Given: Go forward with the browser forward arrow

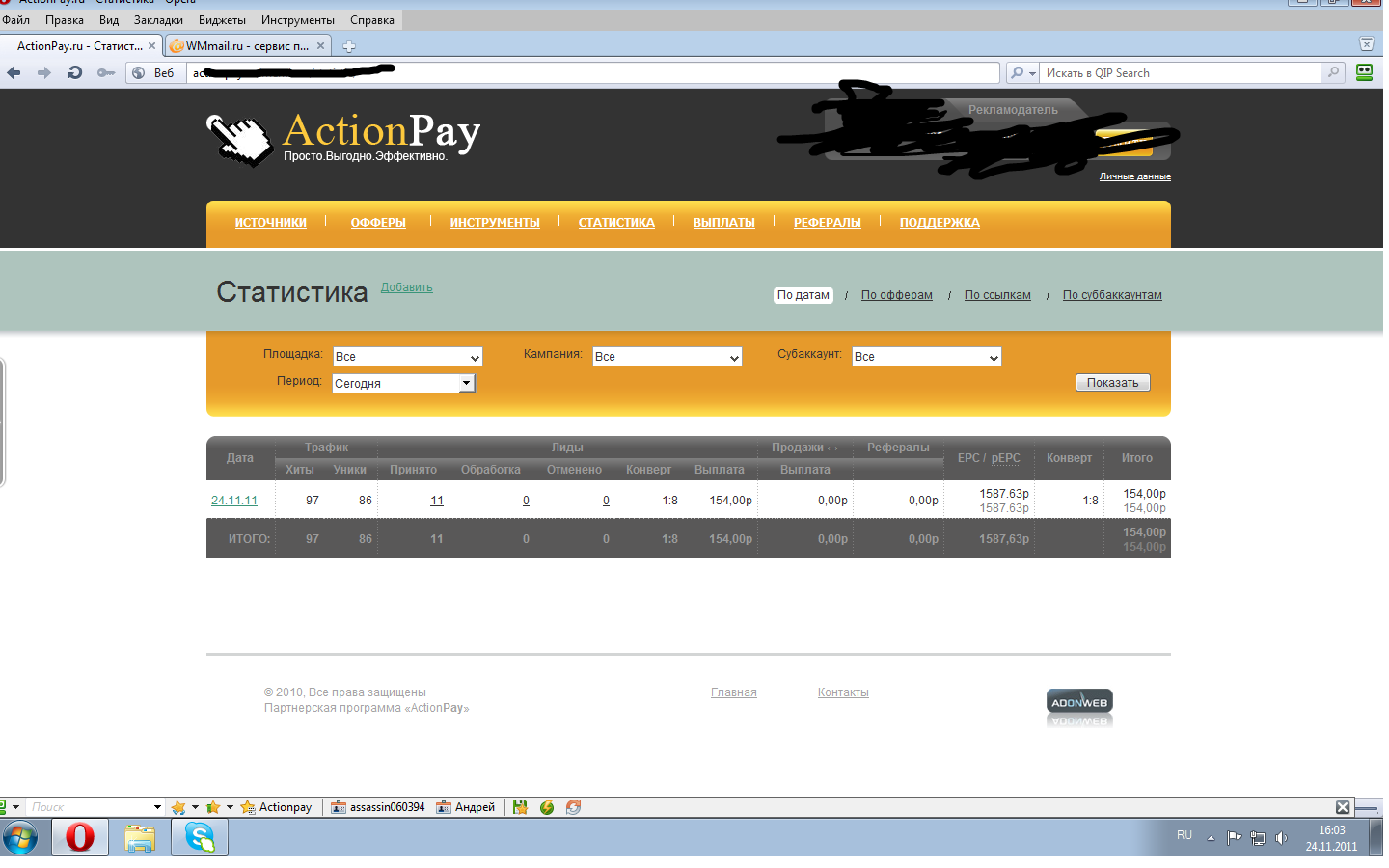Looking at the screenshot, I should coord(44,72).
